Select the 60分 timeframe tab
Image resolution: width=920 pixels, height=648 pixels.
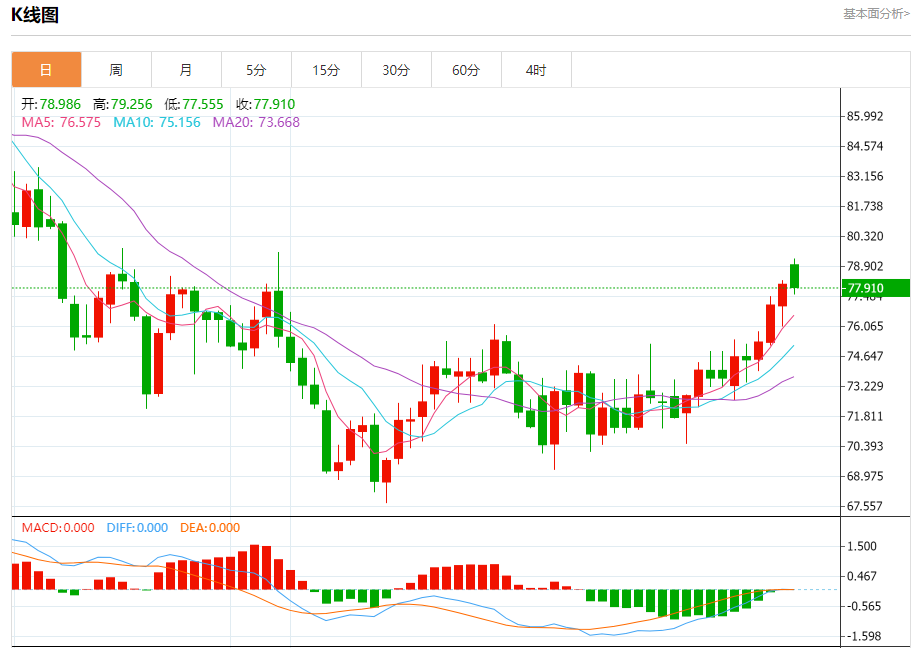[466, 70]
